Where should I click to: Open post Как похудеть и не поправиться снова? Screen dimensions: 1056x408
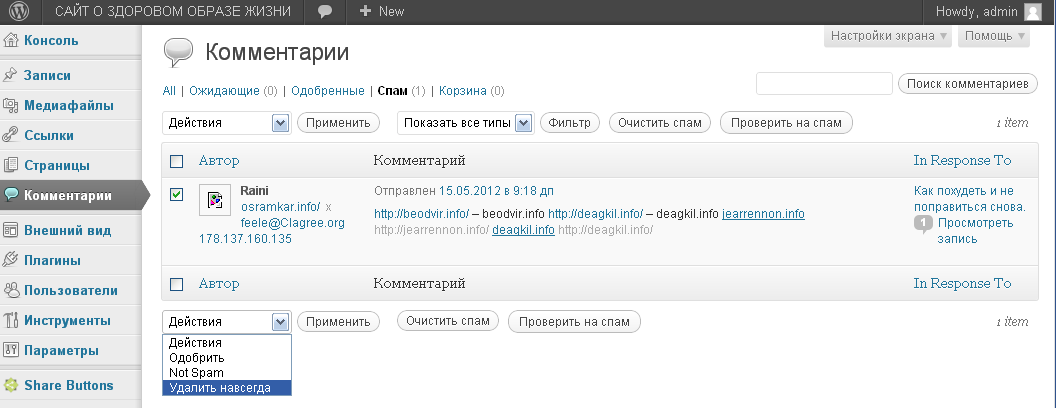coord(970,199)
